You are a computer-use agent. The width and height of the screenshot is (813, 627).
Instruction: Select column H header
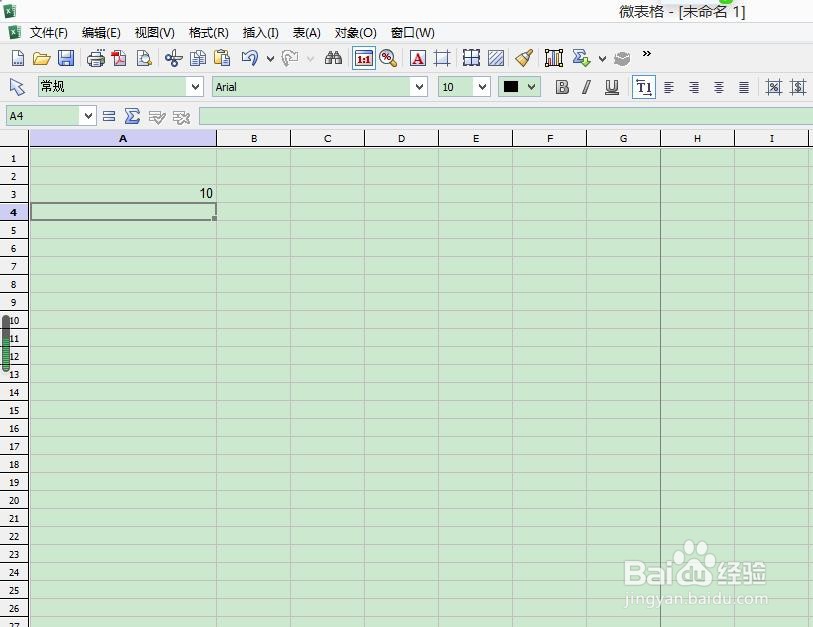click(697, 138)
